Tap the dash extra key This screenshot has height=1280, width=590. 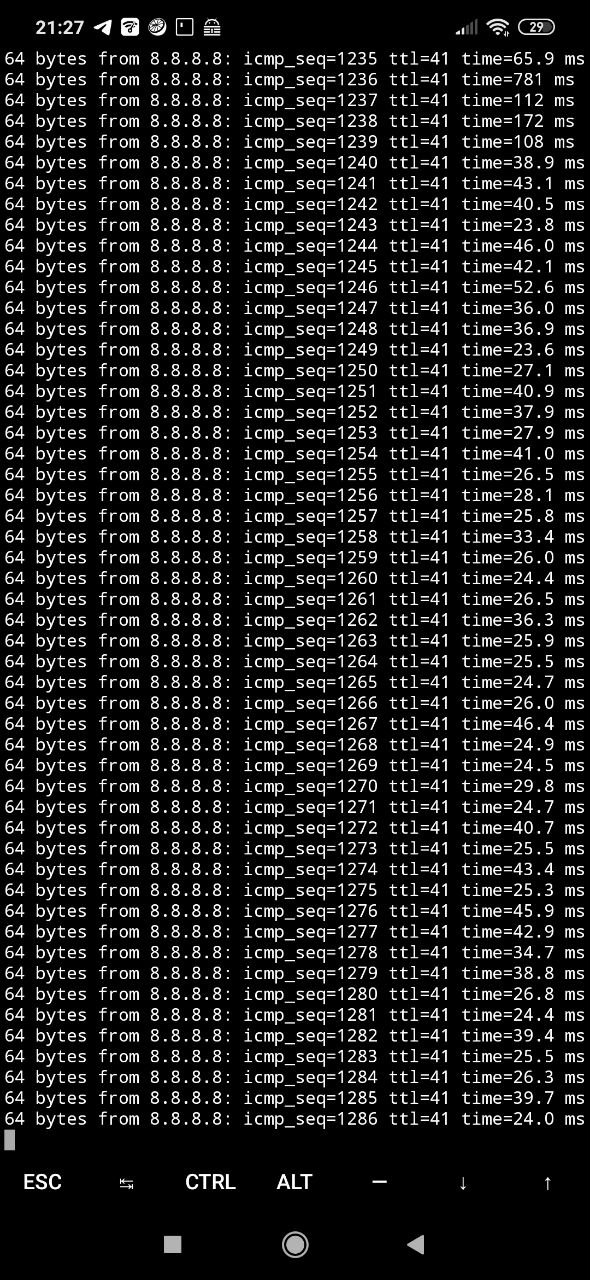pos(379,1182)
